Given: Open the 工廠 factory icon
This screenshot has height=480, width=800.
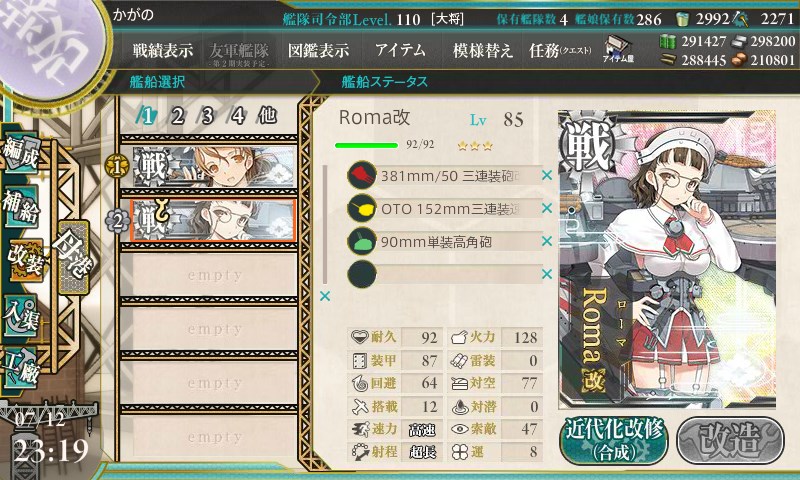Looking at the screenshot, I should point(21,368).
